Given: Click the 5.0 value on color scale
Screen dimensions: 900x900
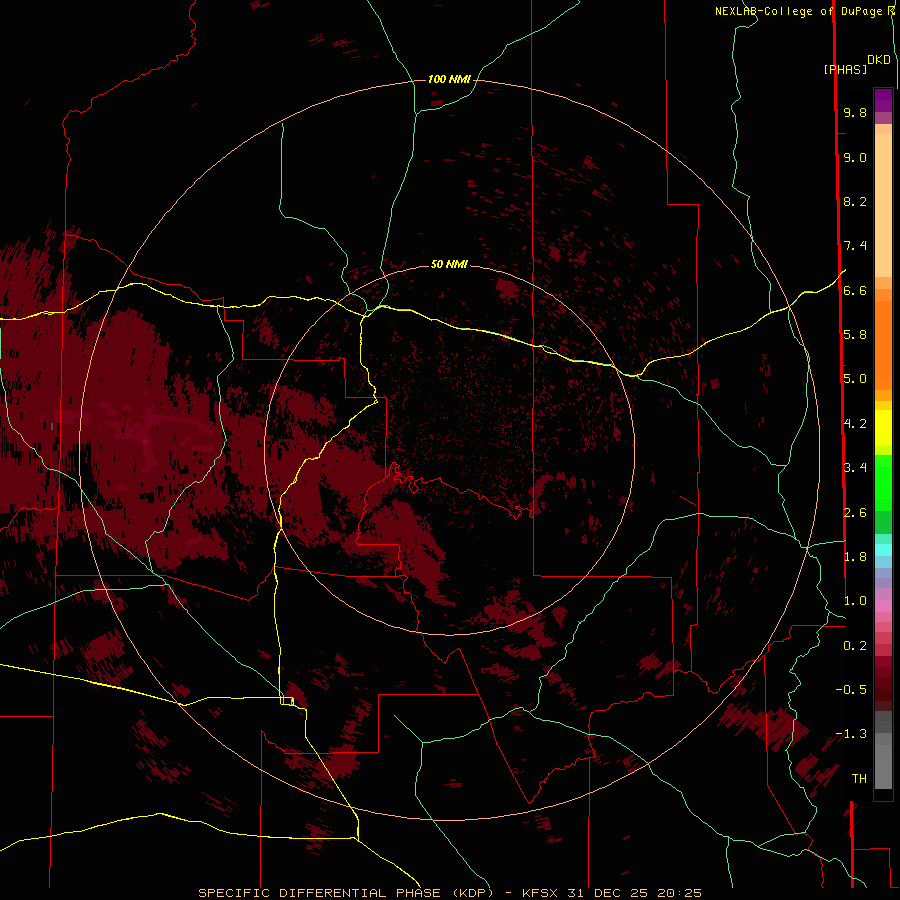Looking at the screenshot, I should click(855, 379).
